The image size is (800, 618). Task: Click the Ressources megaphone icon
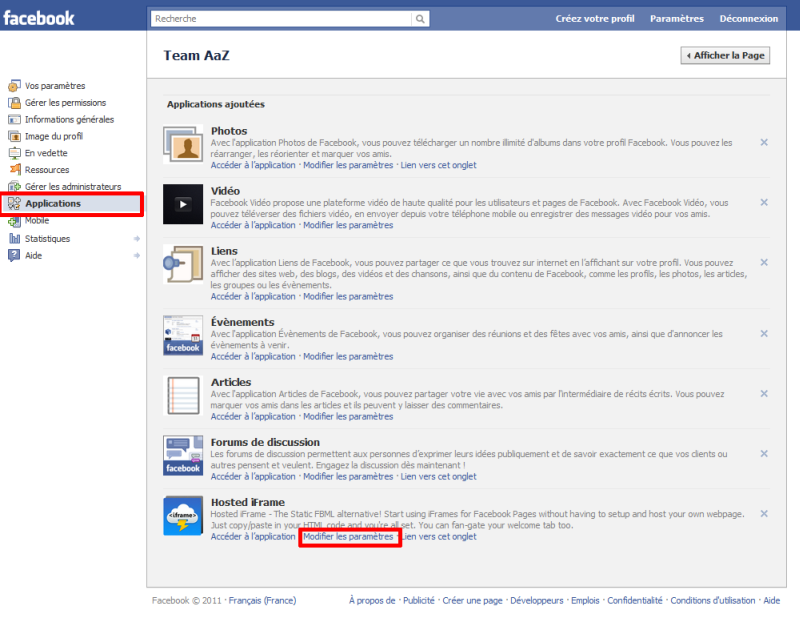pos(14,169)
